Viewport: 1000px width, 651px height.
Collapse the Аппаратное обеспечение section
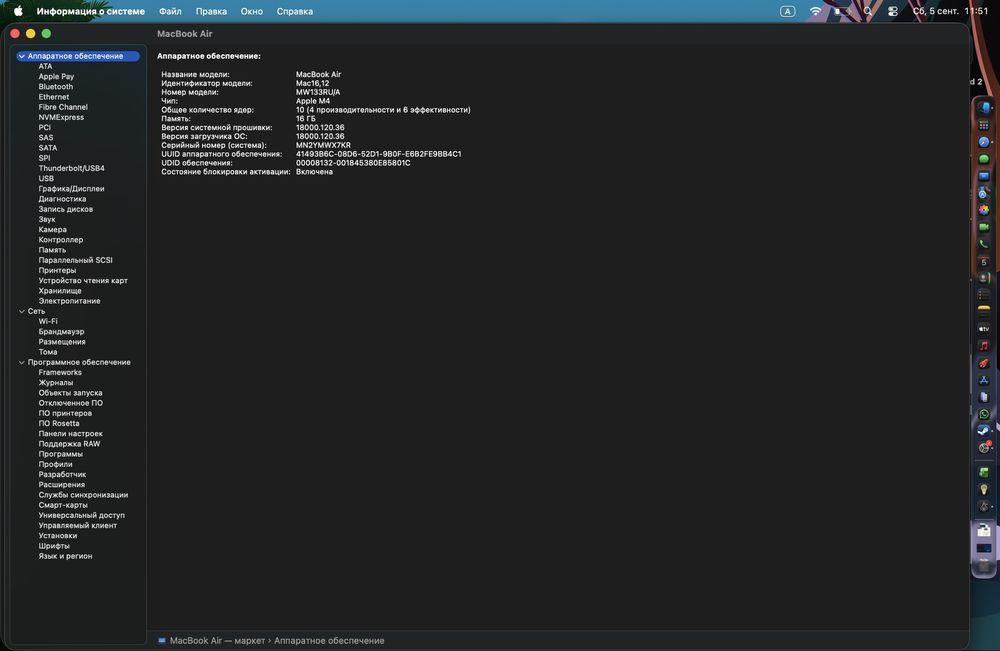click(x=22, y=56)
